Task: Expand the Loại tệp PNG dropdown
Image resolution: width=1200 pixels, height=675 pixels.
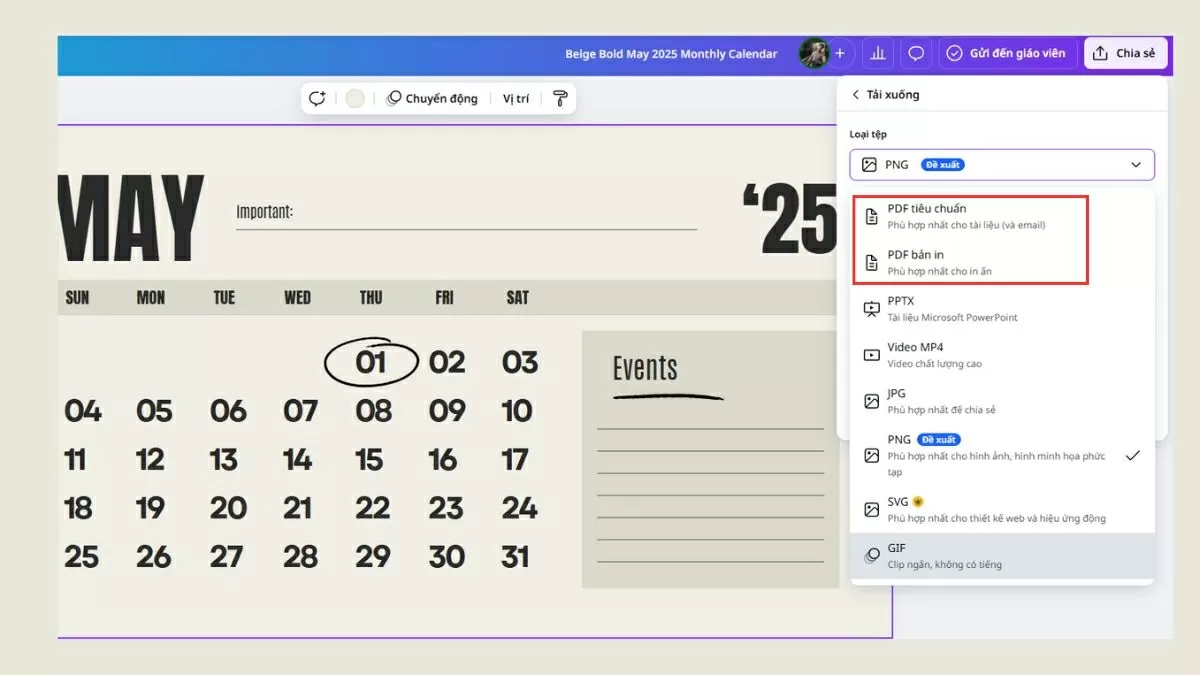Action: pyautogui.click(x=1001, y=165)
